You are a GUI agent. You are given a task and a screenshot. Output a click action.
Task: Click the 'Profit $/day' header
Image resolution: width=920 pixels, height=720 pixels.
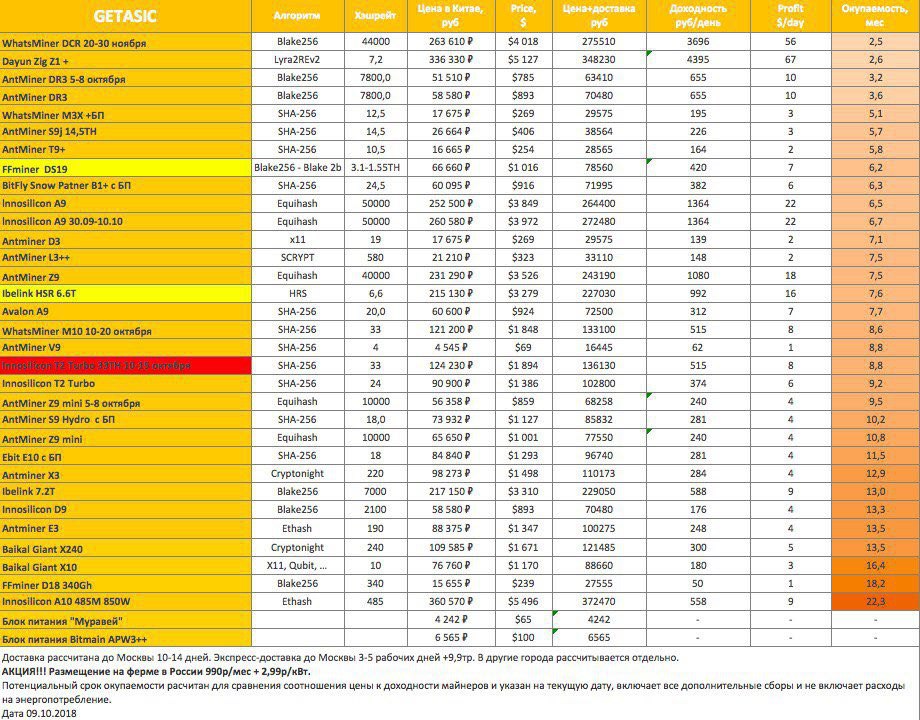click(x=790, y=16)
